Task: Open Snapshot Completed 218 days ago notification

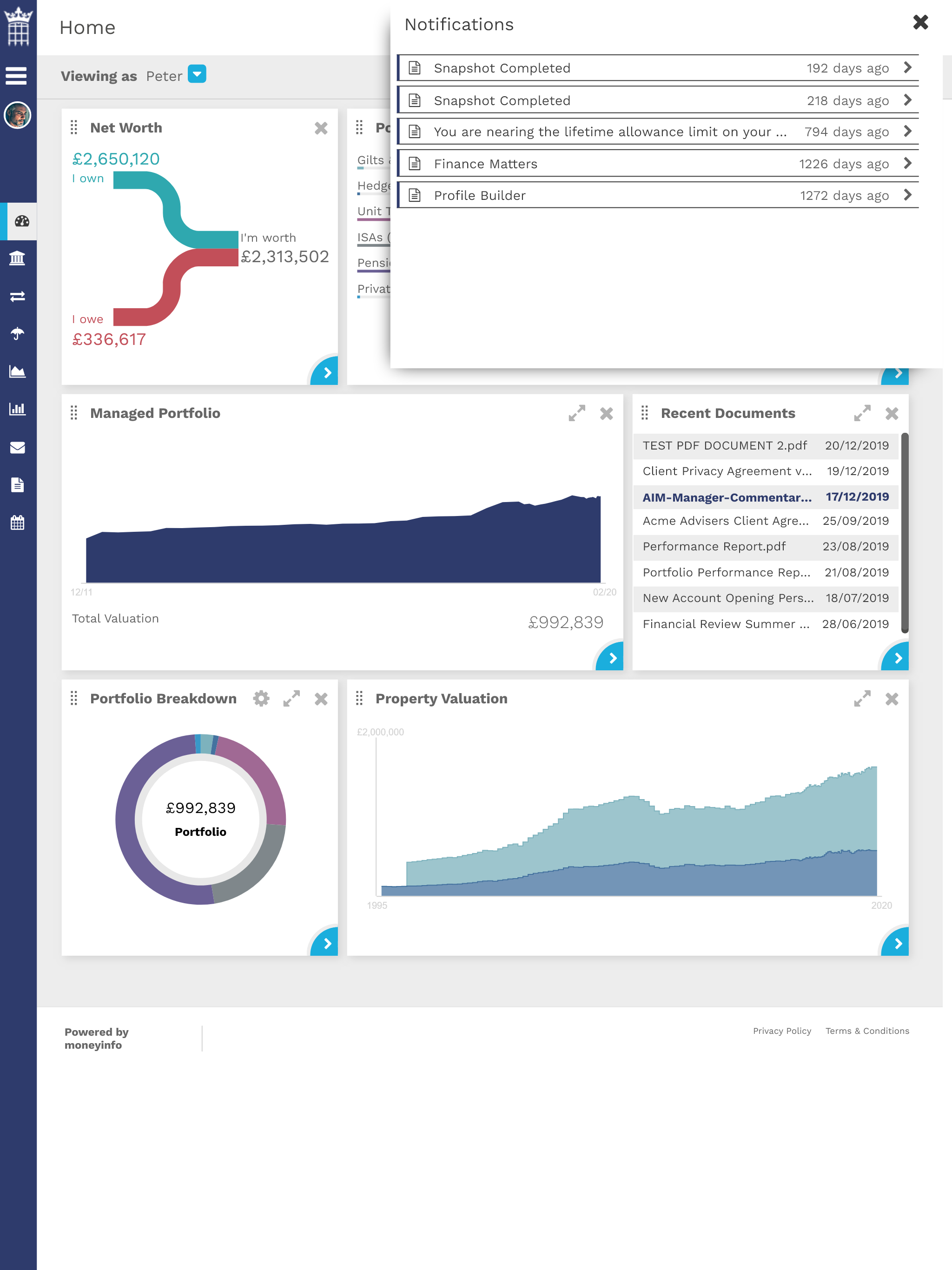Action: coord(658,100)
